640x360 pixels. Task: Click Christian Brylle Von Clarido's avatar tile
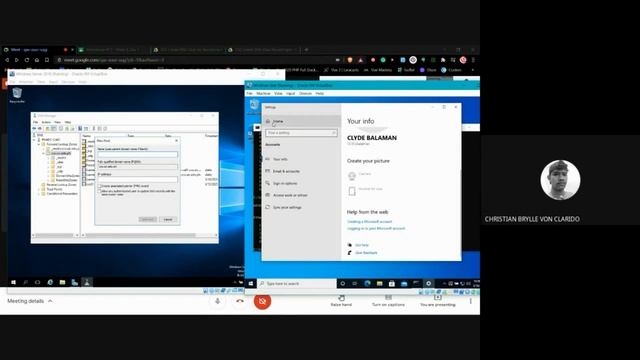pos(560,180)
